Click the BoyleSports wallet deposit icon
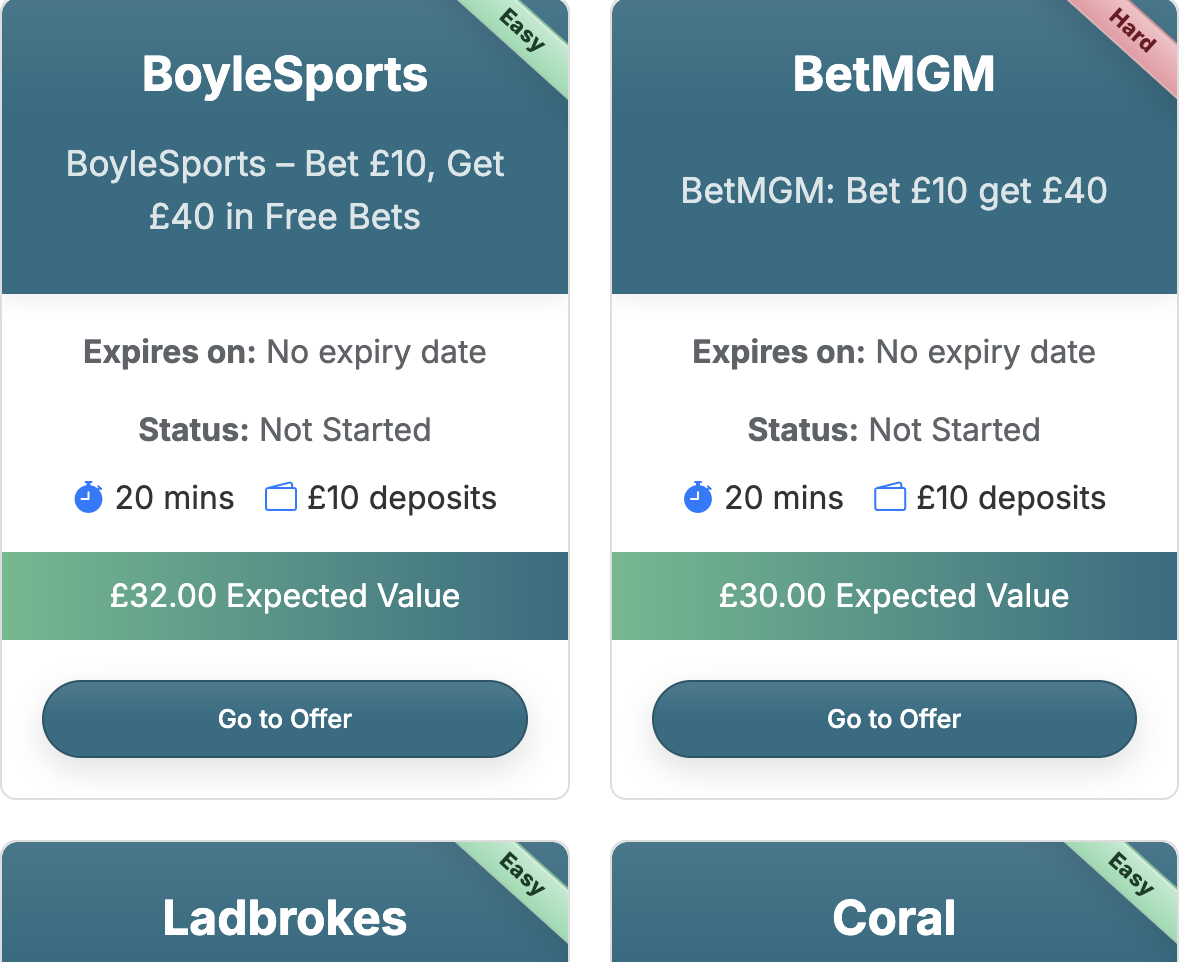This screenshot has height=962, width=1180. coord(281,497)
